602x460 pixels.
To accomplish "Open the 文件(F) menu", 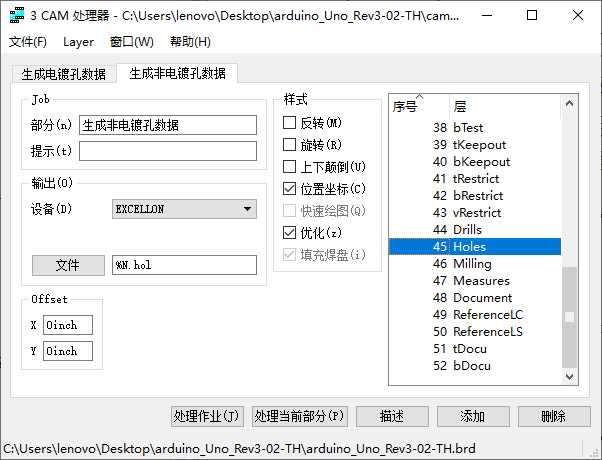I will click(x=28, y=42).
